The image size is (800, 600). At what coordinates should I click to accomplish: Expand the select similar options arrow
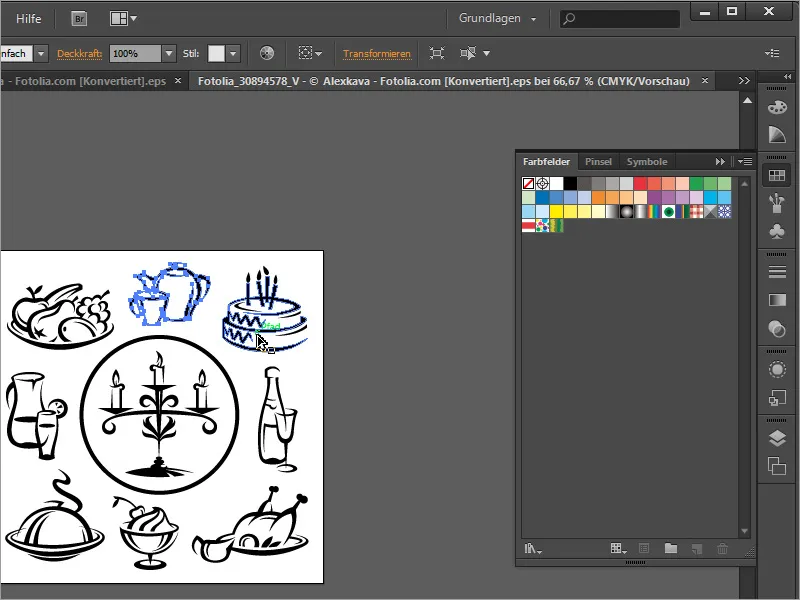click(x=486, y=53)
